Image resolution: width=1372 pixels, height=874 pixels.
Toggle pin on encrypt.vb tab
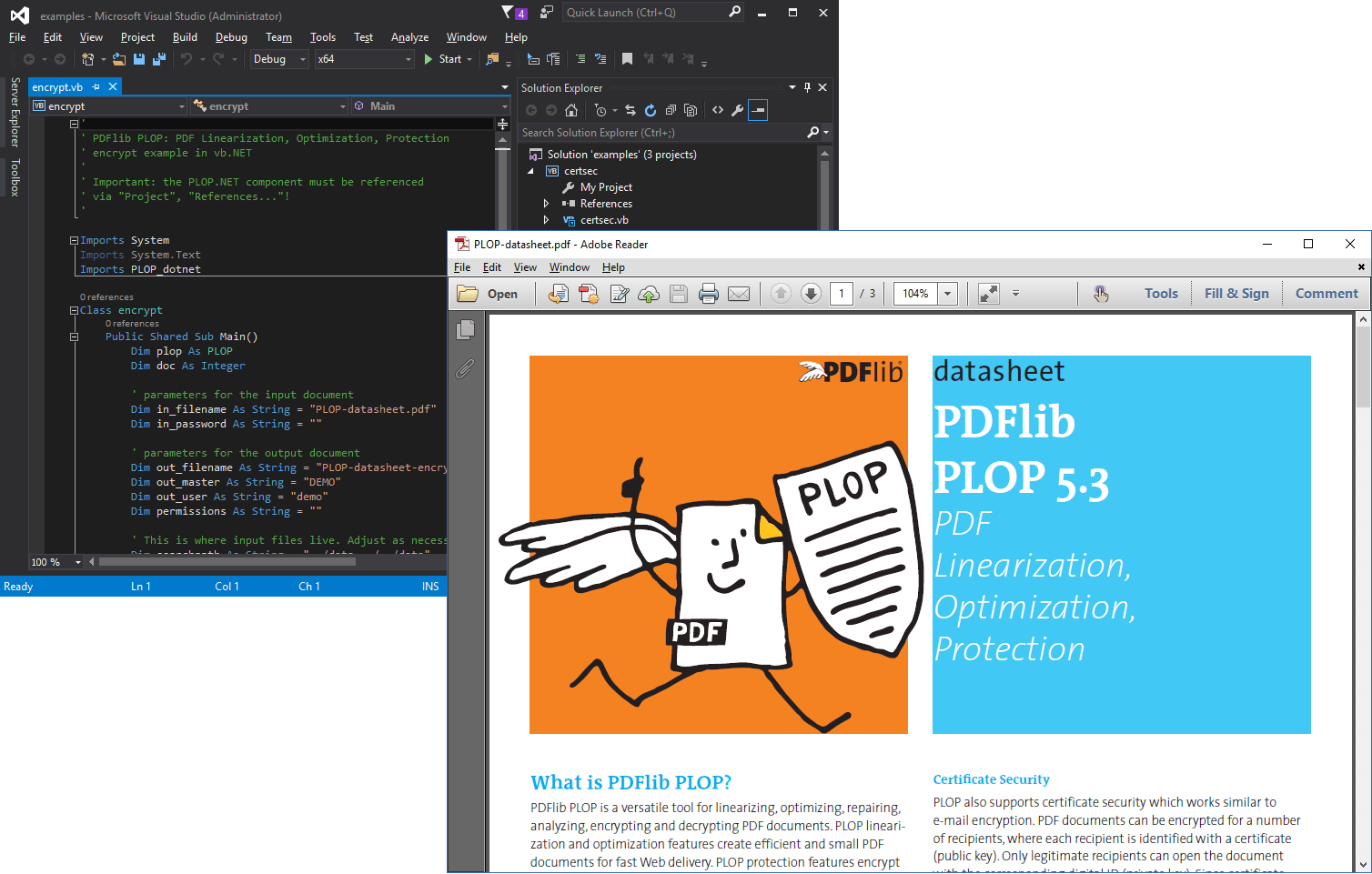click(96, 87)
